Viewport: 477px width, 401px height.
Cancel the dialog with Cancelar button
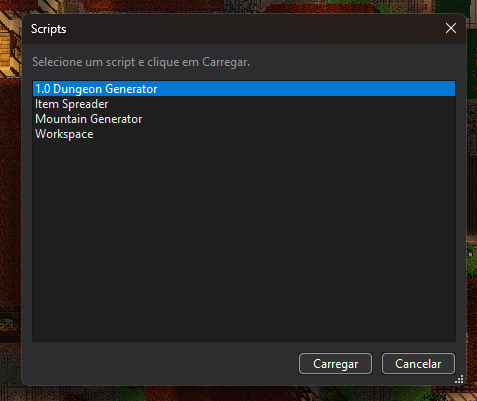click(x=418, y=364)
